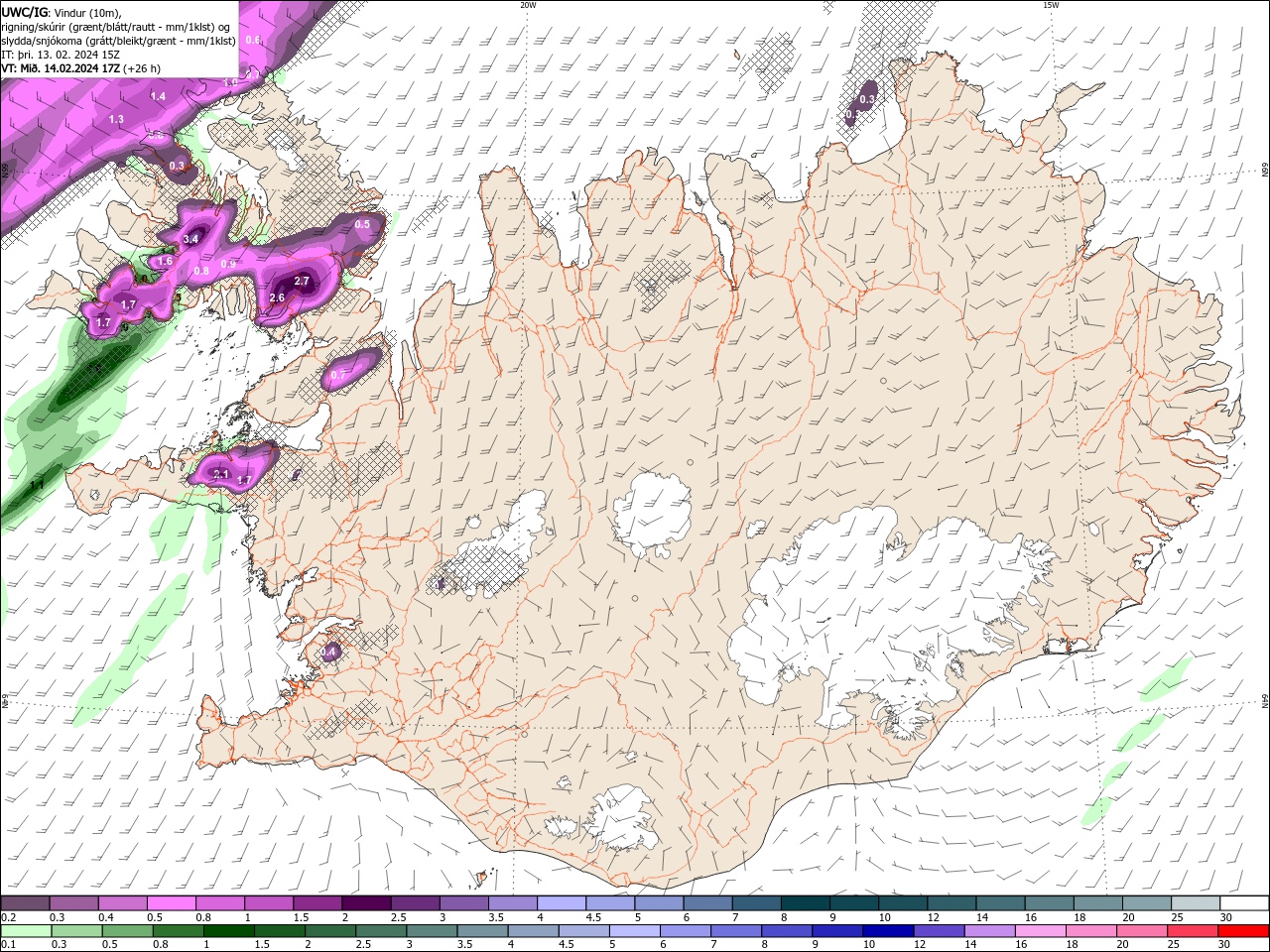Click the '1.4' value in the magenta area
Image resolution: width=1270 pixels, height=952 pixels.
click(159, 96)
